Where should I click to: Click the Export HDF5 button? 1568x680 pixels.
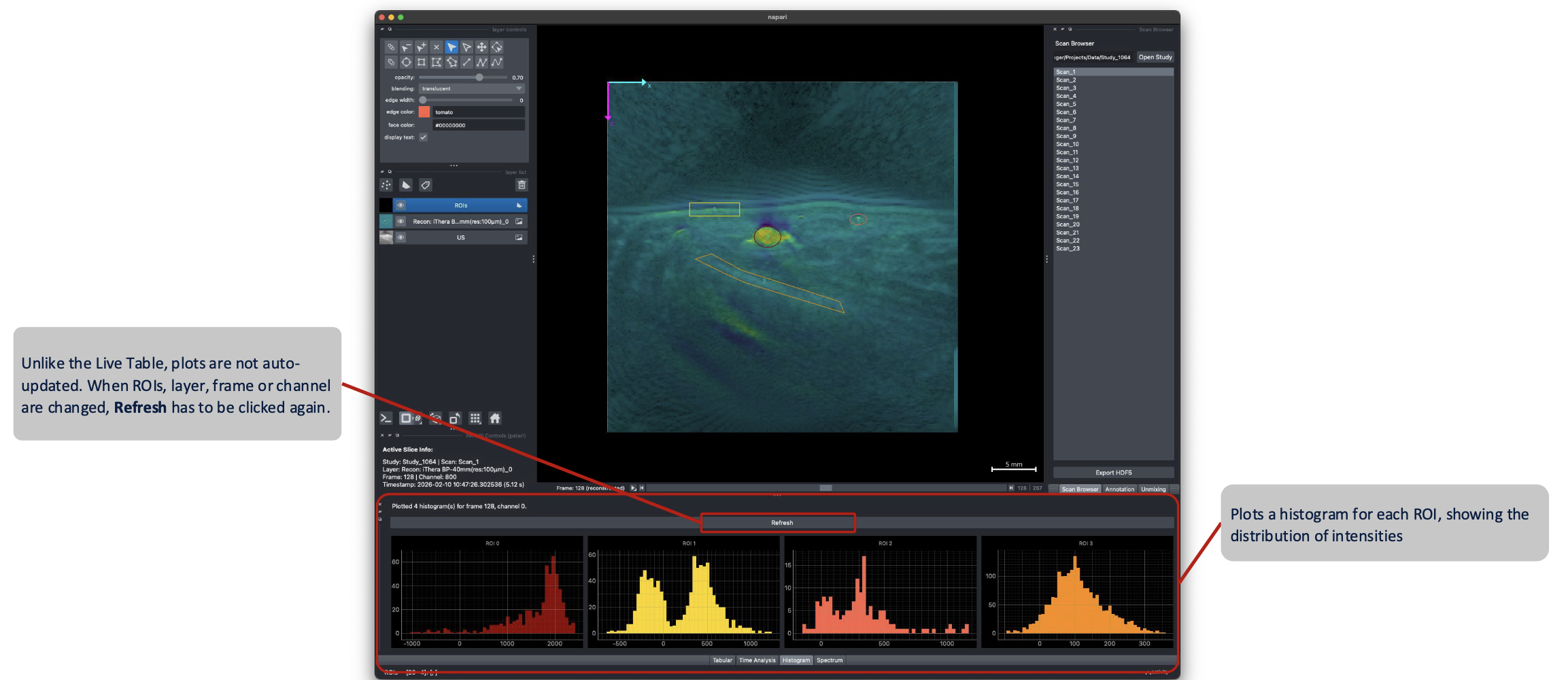[1113, 473]
